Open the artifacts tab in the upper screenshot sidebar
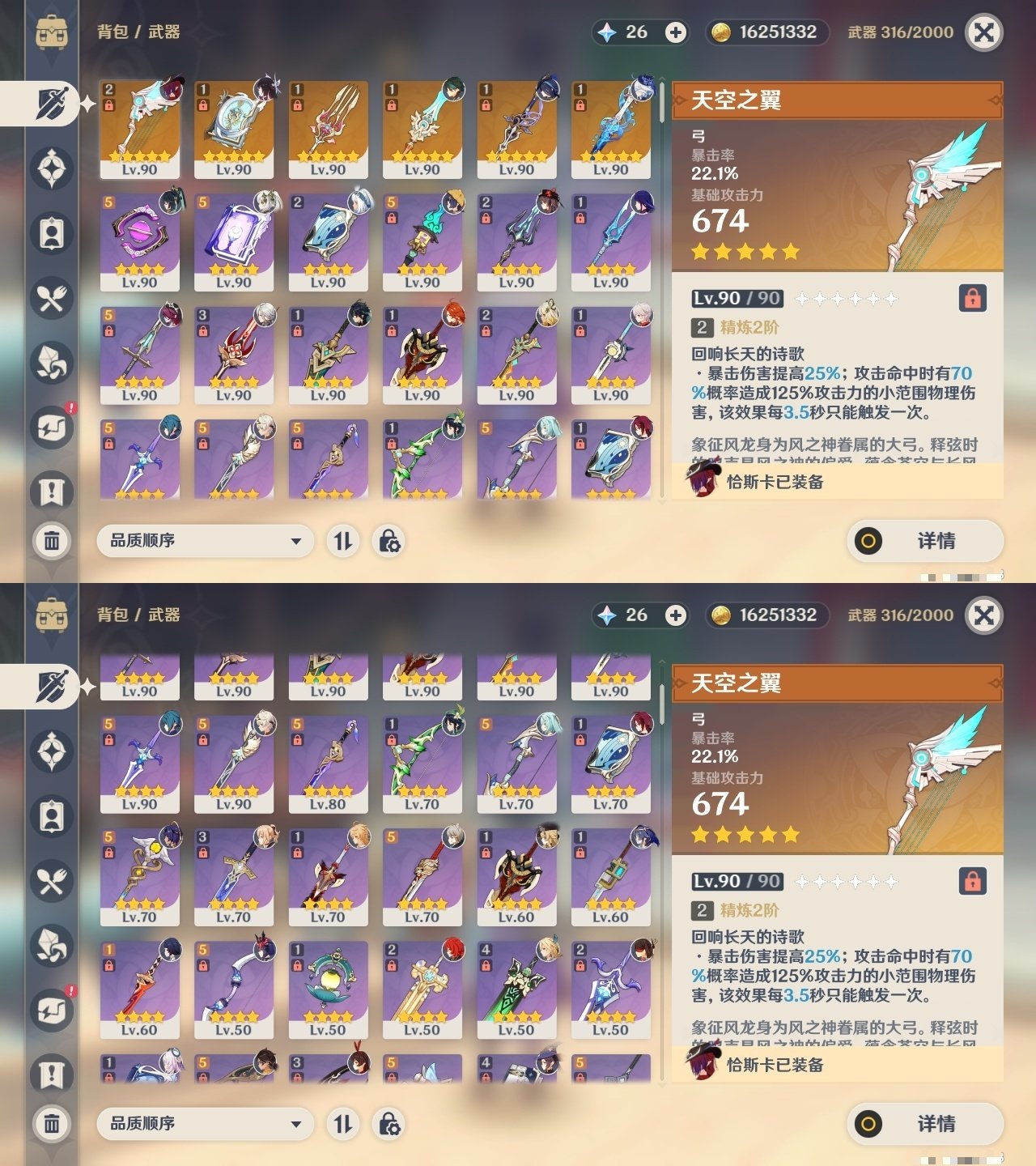This screenshot has height=1166, width=1036. pos(52,168)
